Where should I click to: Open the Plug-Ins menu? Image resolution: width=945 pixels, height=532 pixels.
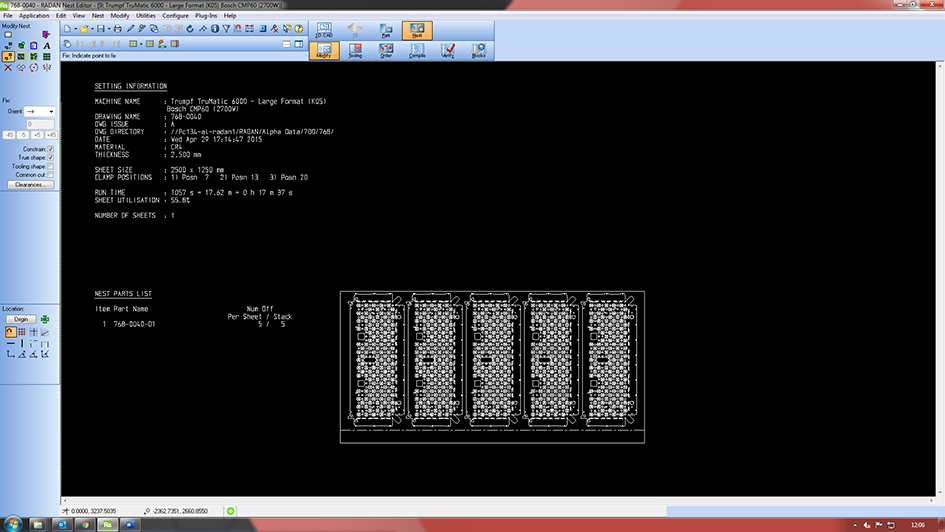coord(206,16)
